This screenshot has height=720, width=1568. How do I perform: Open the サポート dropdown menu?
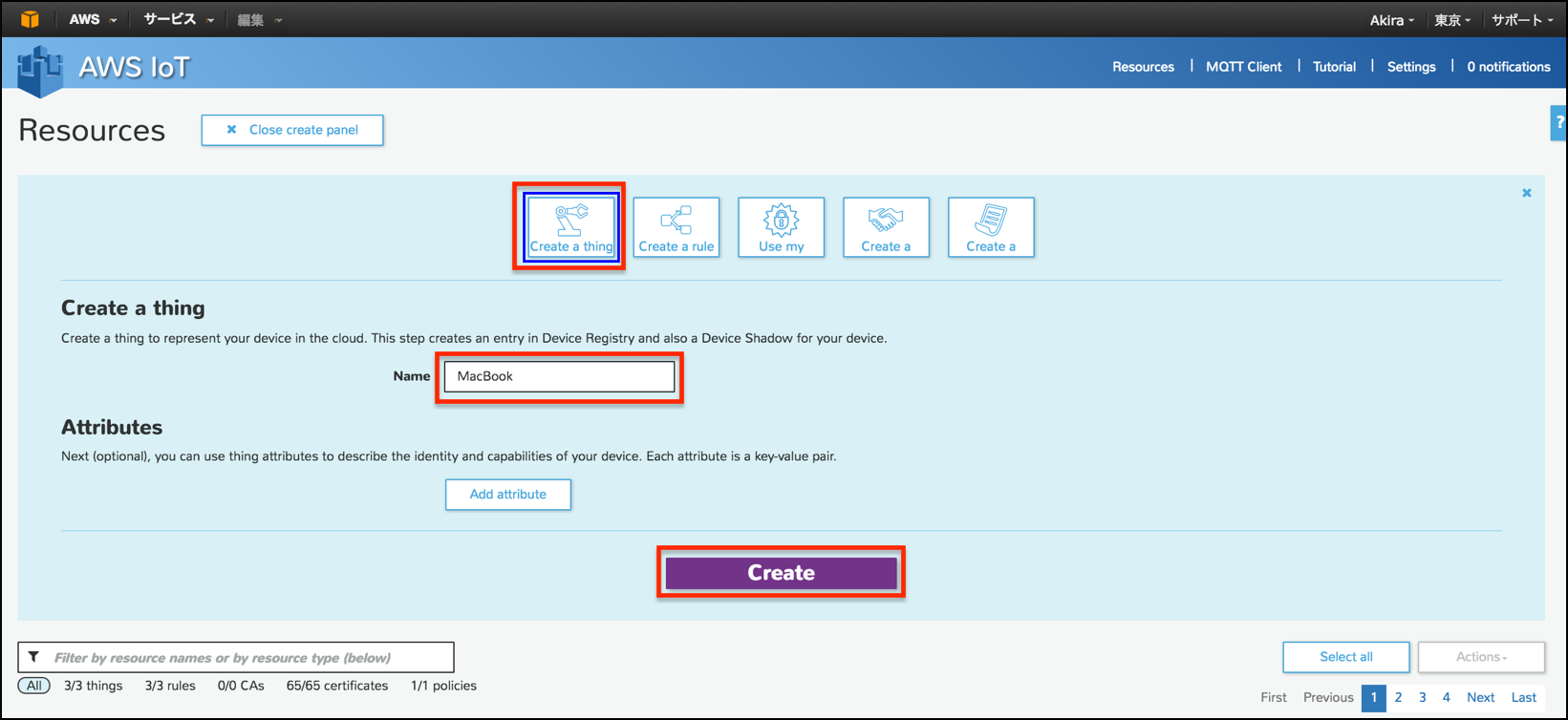(1523, 19)
